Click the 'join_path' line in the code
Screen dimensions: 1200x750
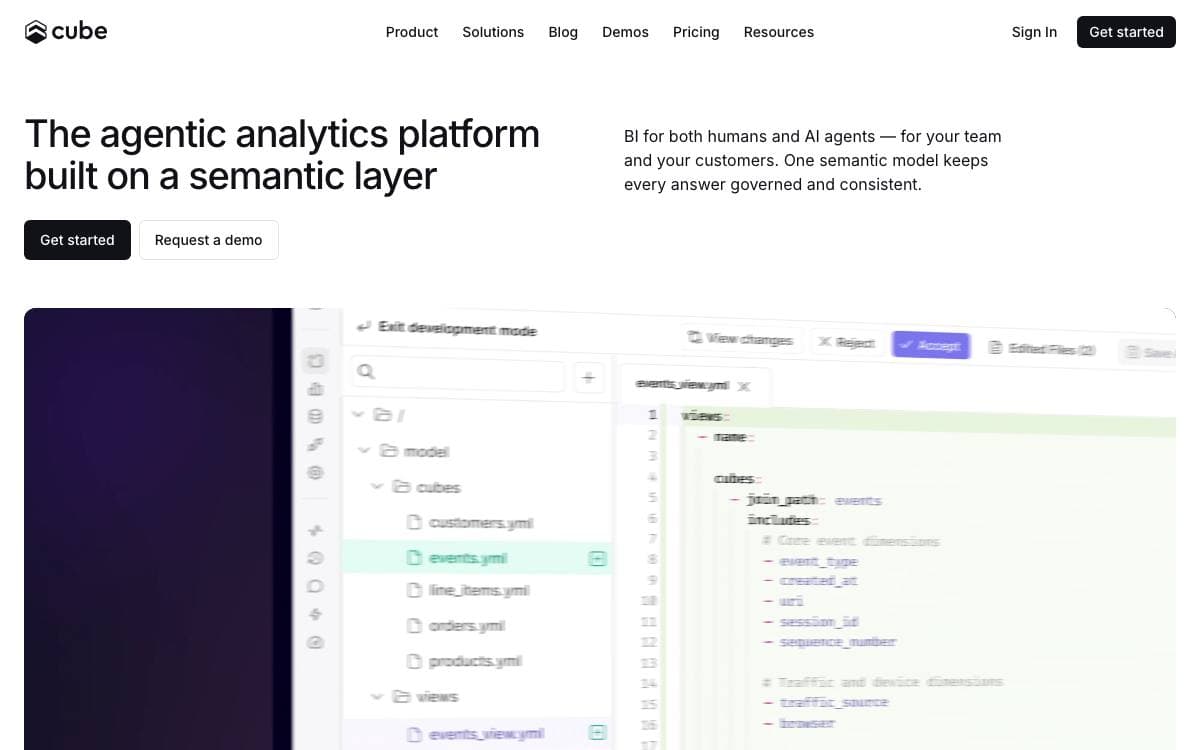tap(806, 499)
